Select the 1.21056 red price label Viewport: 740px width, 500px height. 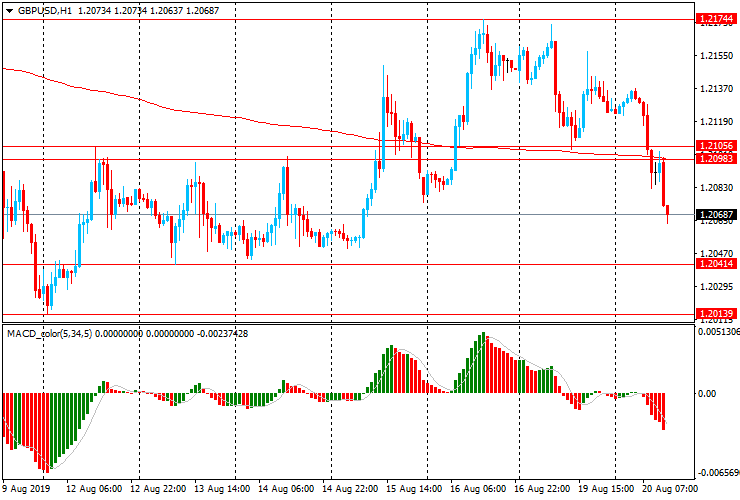[717, 146]
